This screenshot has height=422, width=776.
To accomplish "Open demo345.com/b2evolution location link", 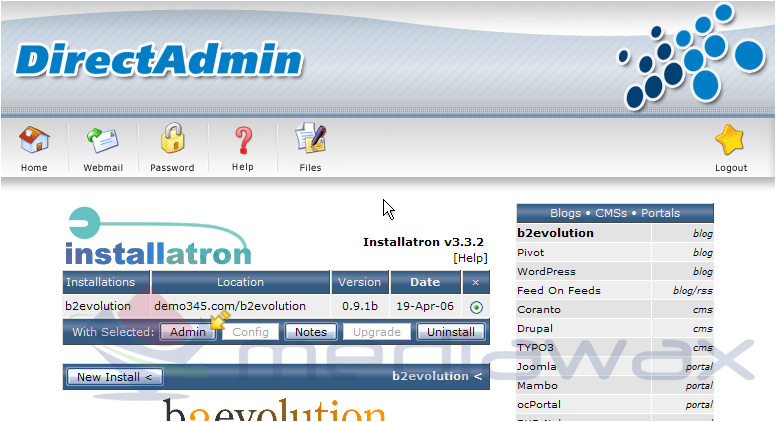I will click(230, 306).
